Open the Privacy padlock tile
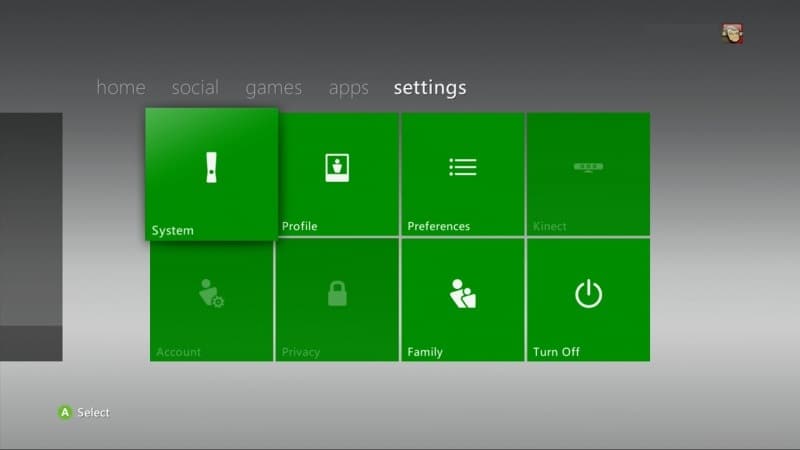This screenshot has width=800, height=450. pos(337,300)
